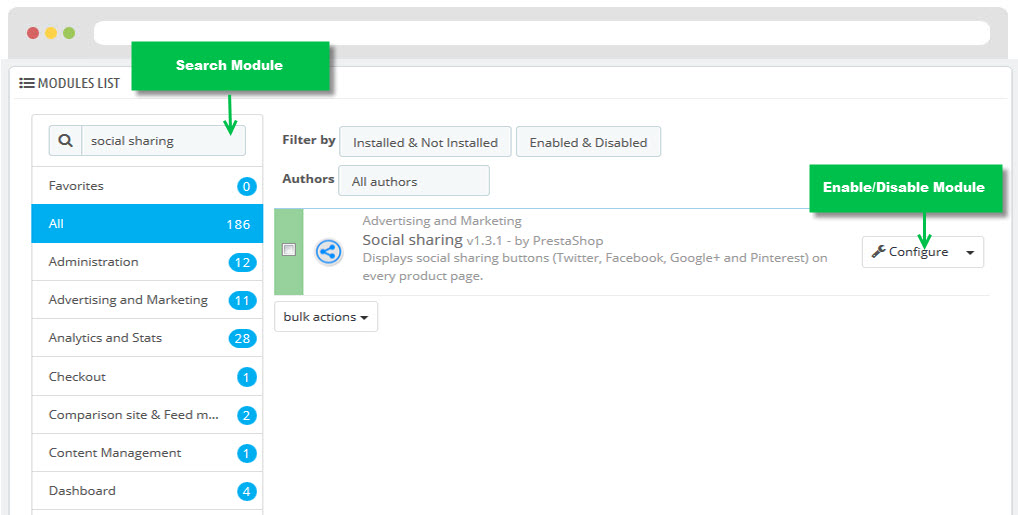Open Installed & Not Installed filter

coord(425,142)
